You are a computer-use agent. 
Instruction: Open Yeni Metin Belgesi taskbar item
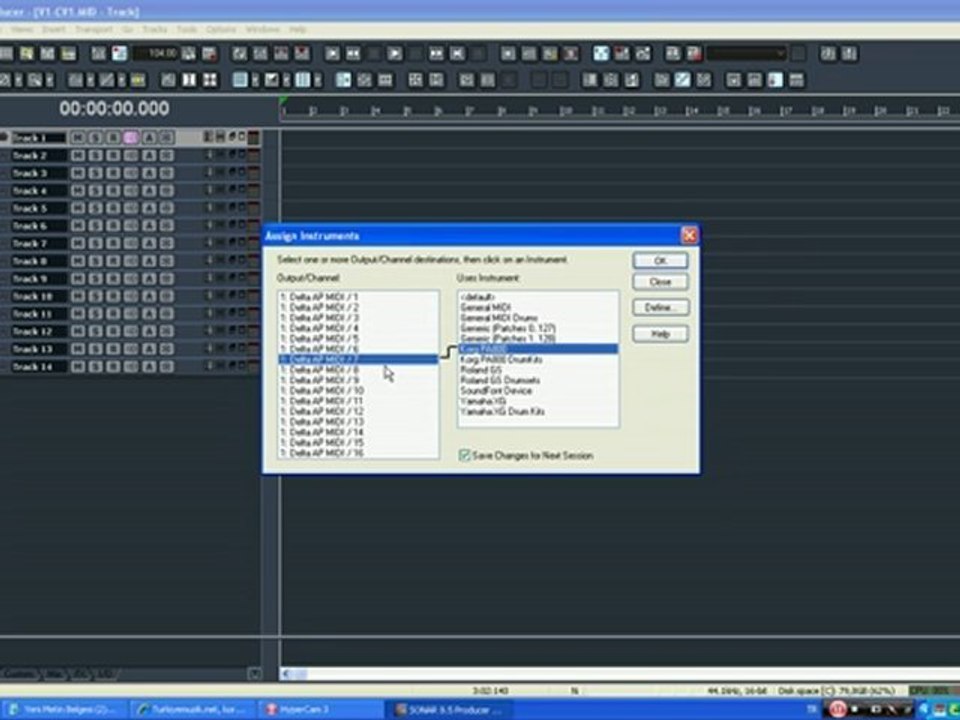click(x=66, y=710)
